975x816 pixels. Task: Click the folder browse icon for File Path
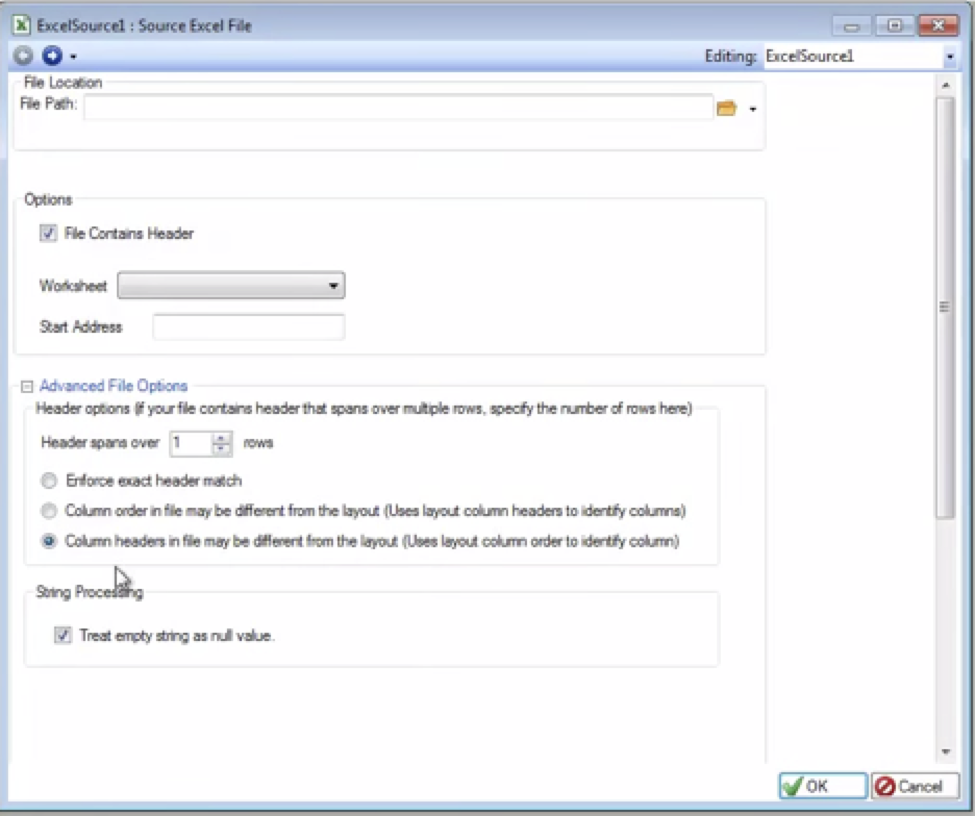(x=726, y=108)
